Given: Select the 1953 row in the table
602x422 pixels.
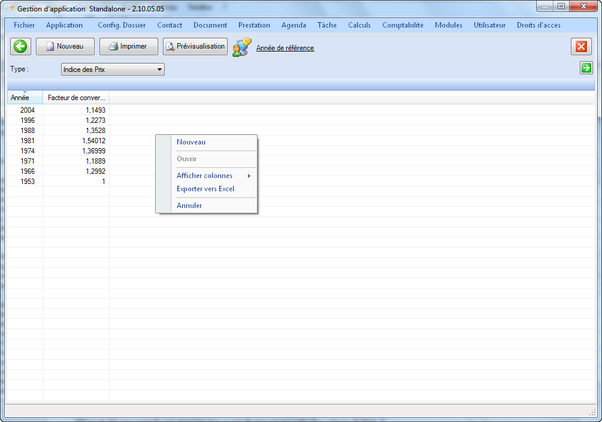Looking at the screenshot, I should [x=27, y=181].
